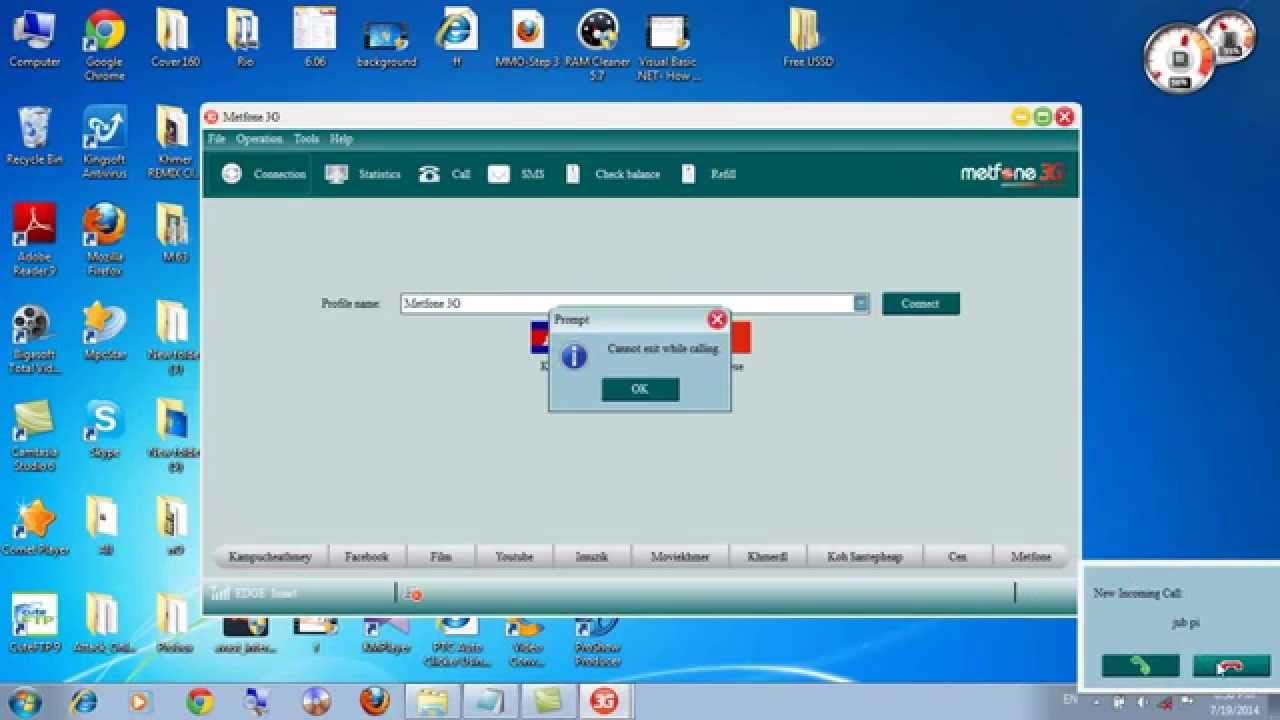Close the Prompt dialog
This screenshot has width=1280, height=720.
point(717,320)
